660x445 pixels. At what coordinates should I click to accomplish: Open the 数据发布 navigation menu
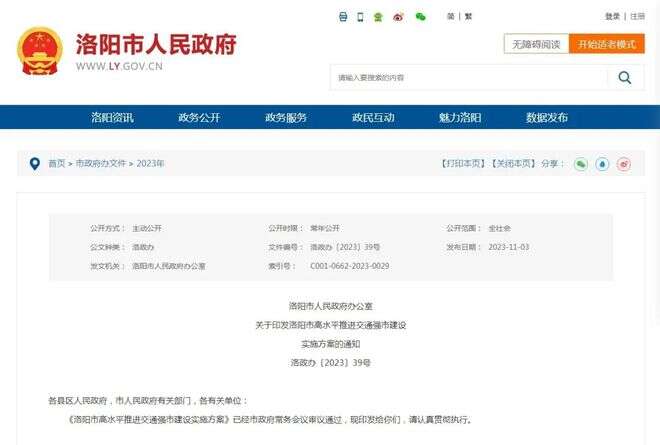(x=547, y=117)
